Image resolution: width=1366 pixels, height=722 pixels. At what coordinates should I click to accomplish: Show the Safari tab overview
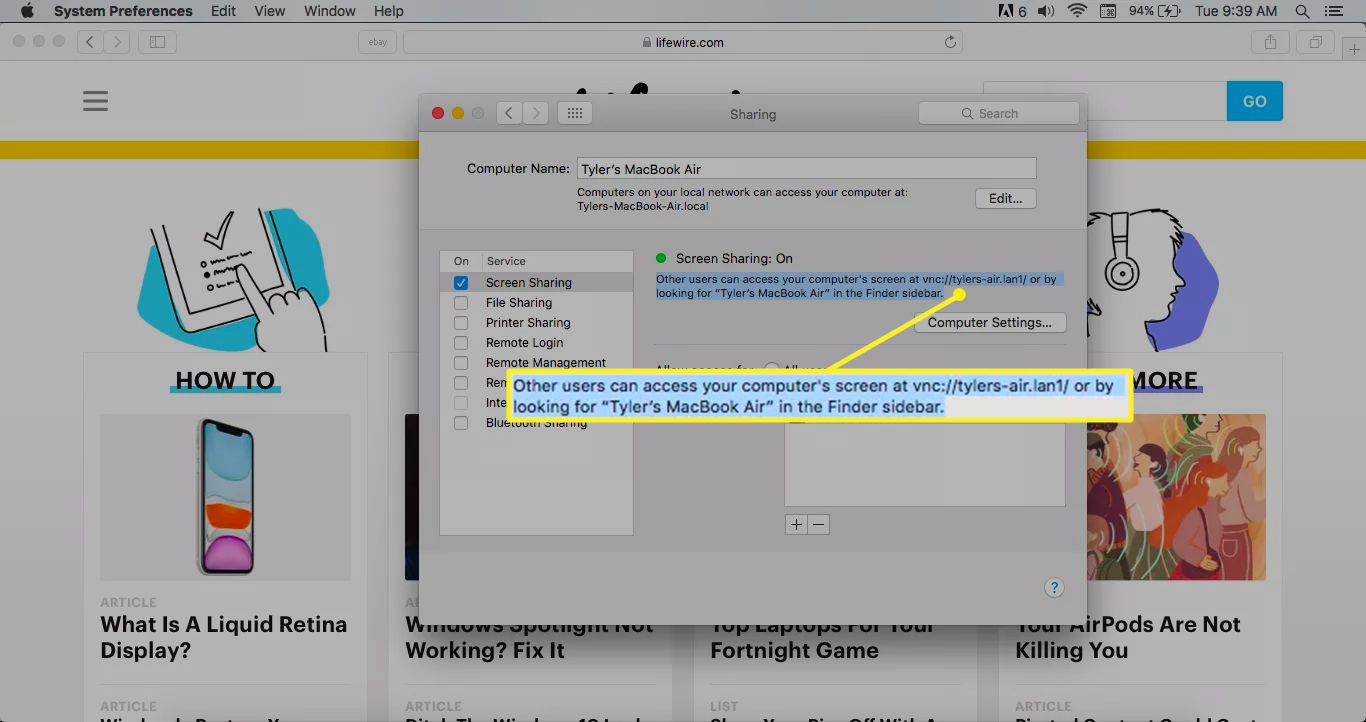[1315, 42]
